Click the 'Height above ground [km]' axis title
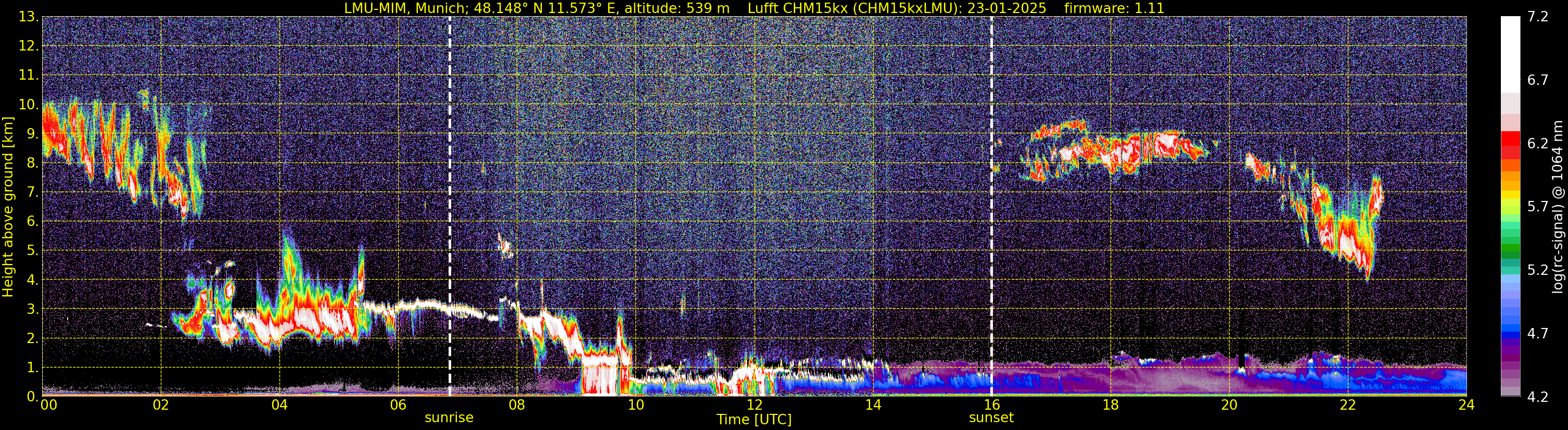 point(8,207)
